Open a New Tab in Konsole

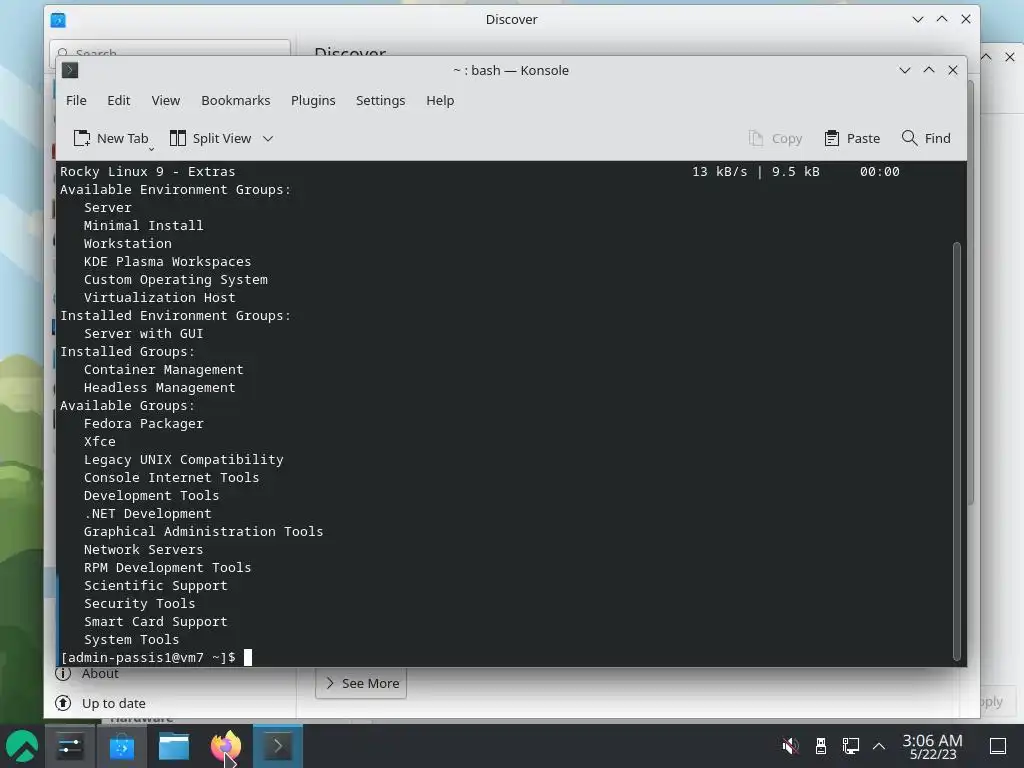[x=111, y=138]
